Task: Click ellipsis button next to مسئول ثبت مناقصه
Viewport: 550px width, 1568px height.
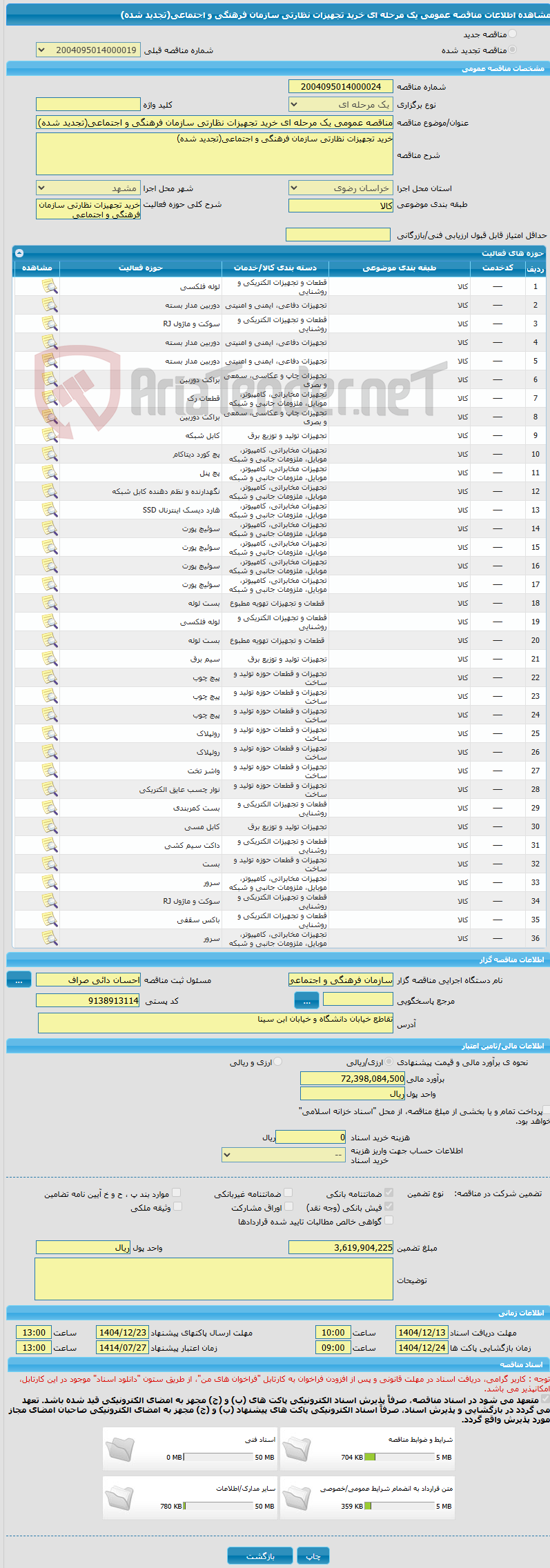Action: 19,980
